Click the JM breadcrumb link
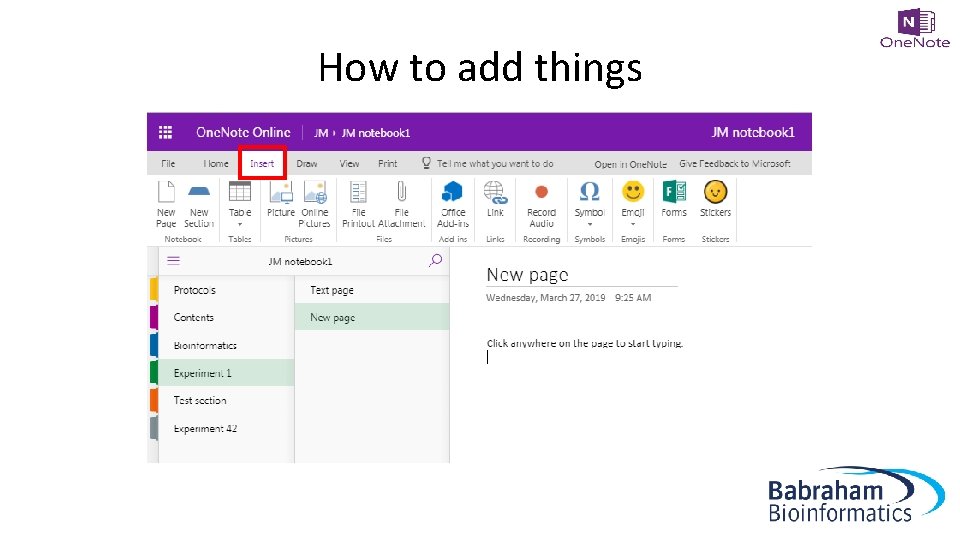This screenshot has height=540, width=960. coord(321,133)
